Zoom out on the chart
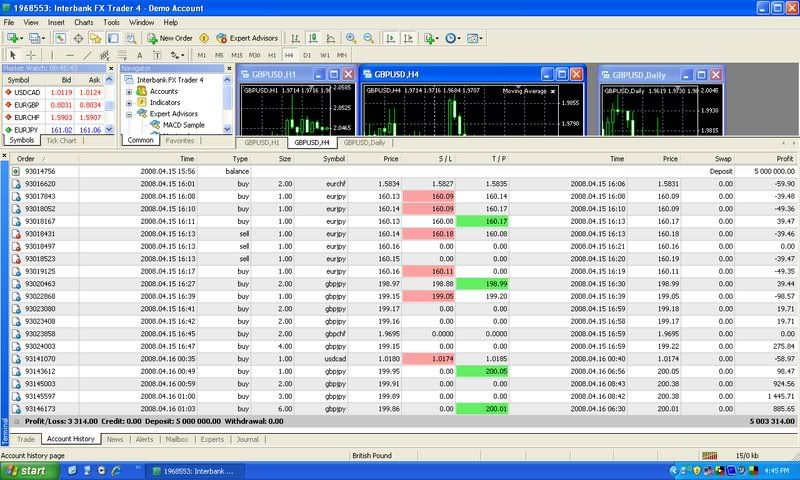This screenshot has height=480, width=800. click(367, 38)
